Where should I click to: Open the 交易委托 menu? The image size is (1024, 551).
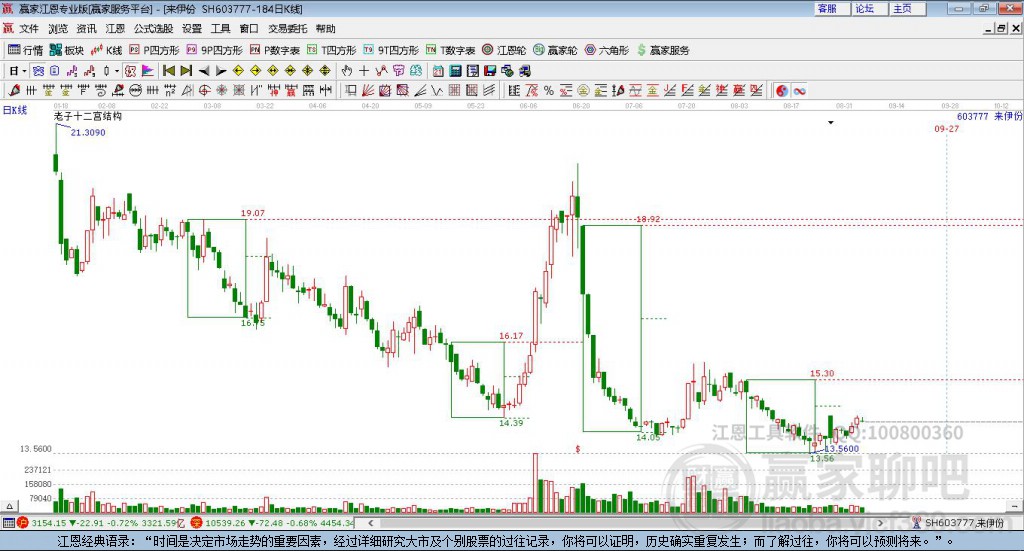click(287, 29)
